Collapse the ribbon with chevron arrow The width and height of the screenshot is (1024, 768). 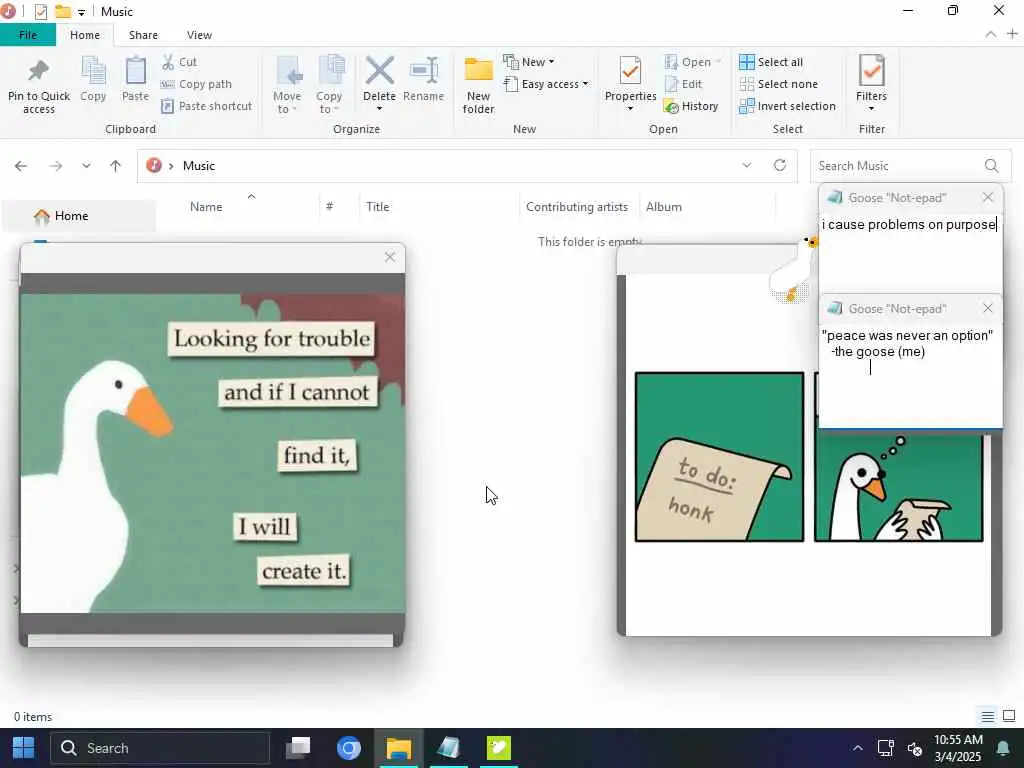(991, 35)
